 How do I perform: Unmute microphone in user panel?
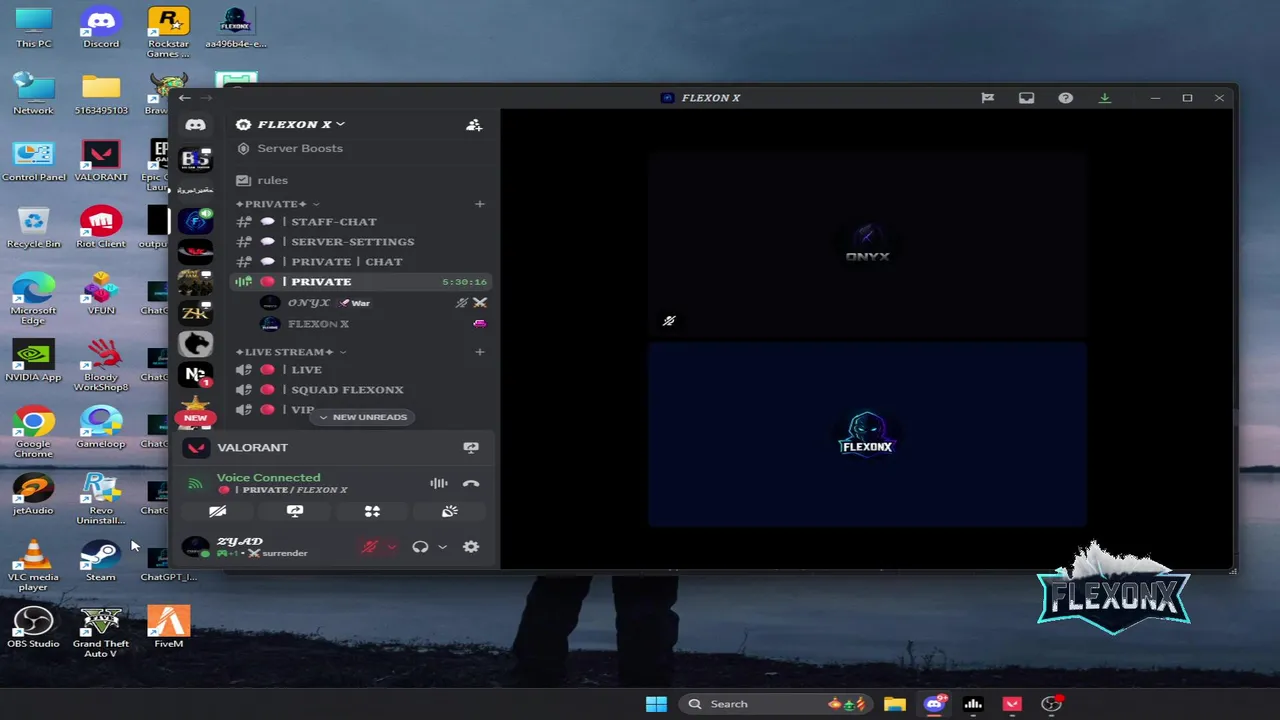tap(370, 547)
